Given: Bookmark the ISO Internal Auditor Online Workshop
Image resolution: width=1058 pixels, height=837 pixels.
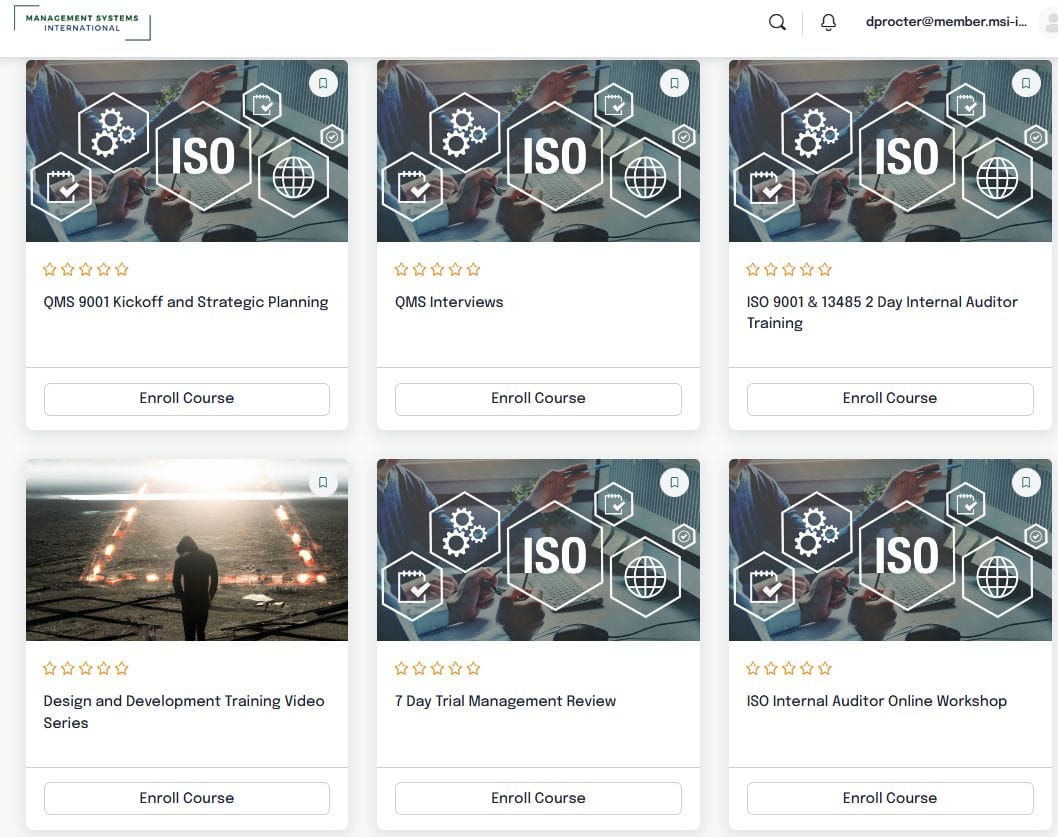Looking at the screenshot, I should click(1026, 483).
